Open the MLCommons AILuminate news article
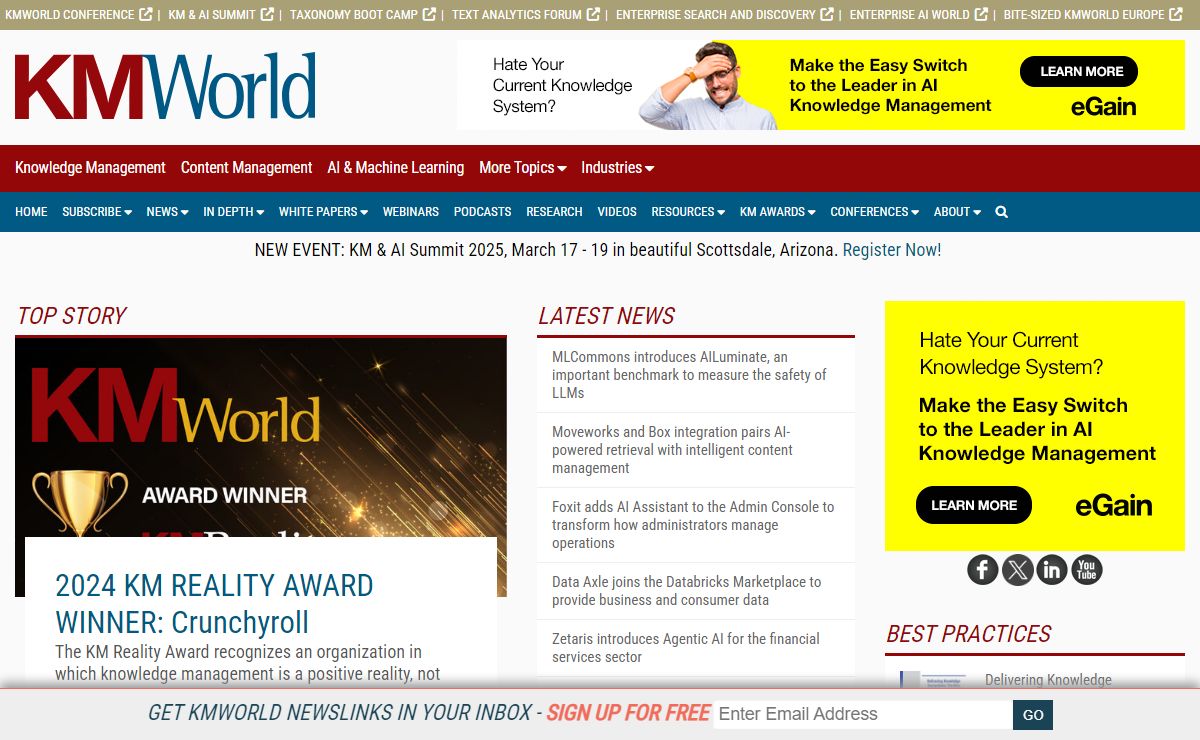The width and height of the screenshot is (1200, 740). [689, 375]
